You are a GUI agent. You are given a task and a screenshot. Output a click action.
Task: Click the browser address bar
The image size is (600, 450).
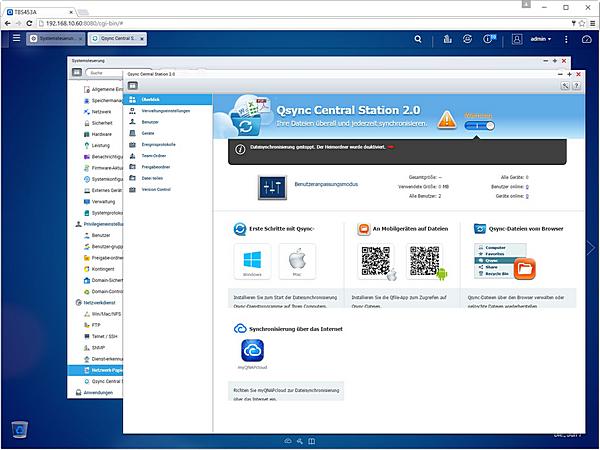point(302,23)
